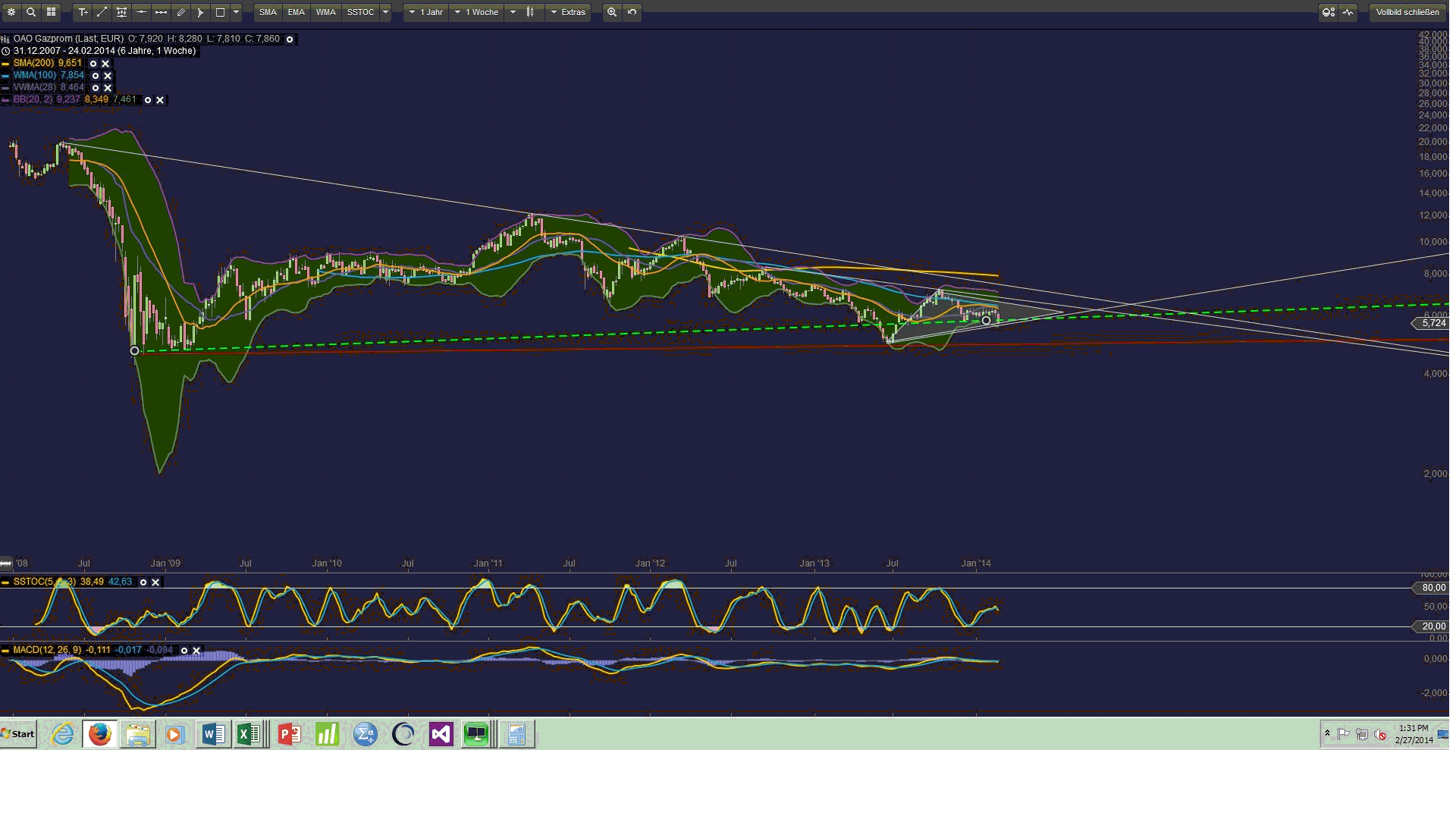Click the candlestick chart type icon
The image size is (1456, 819).
[x=529, y=12]
